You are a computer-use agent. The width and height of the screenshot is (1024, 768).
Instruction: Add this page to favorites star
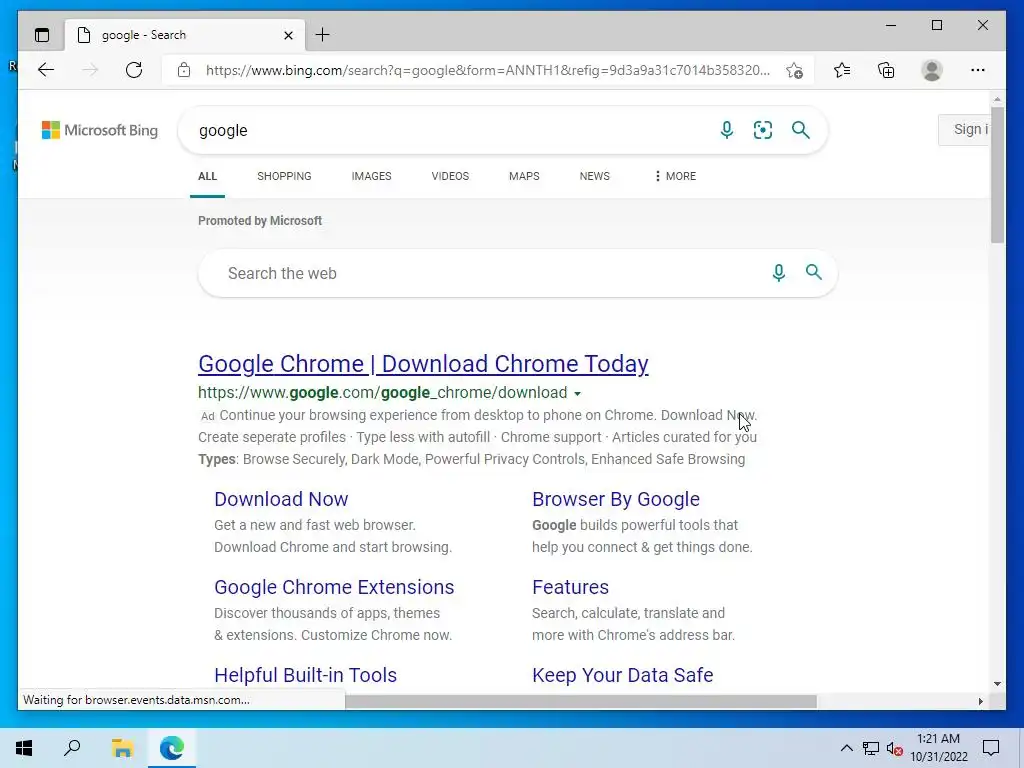tap(794, 71)
